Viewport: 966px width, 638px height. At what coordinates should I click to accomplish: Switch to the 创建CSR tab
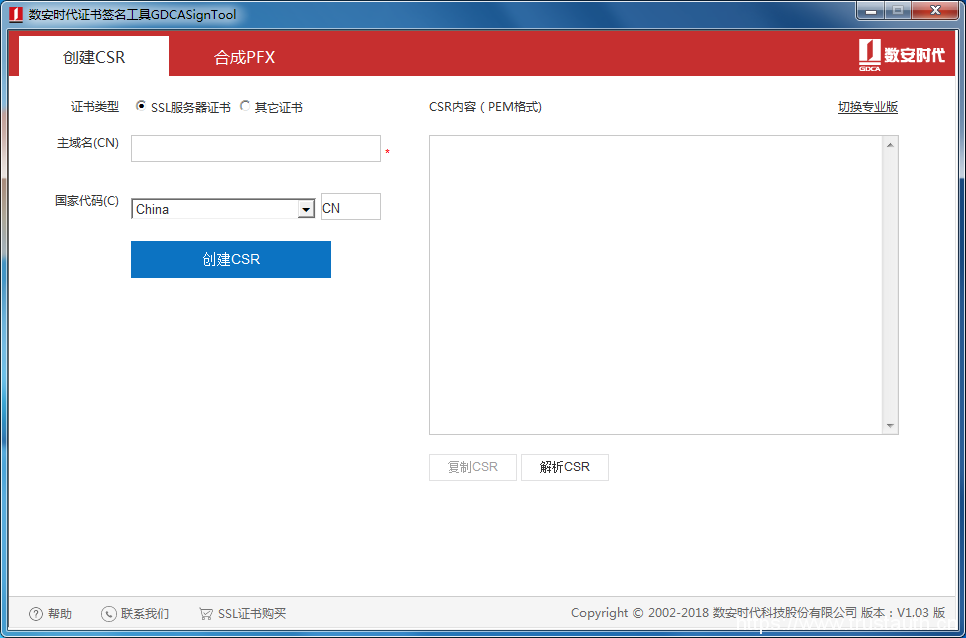[94, 57]
